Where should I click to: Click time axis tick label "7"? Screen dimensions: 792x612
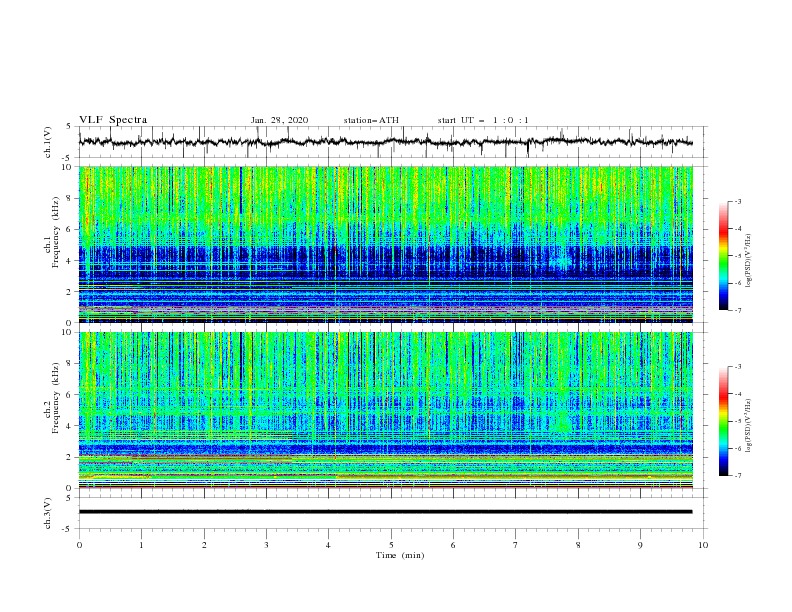(x=516, y=545)
